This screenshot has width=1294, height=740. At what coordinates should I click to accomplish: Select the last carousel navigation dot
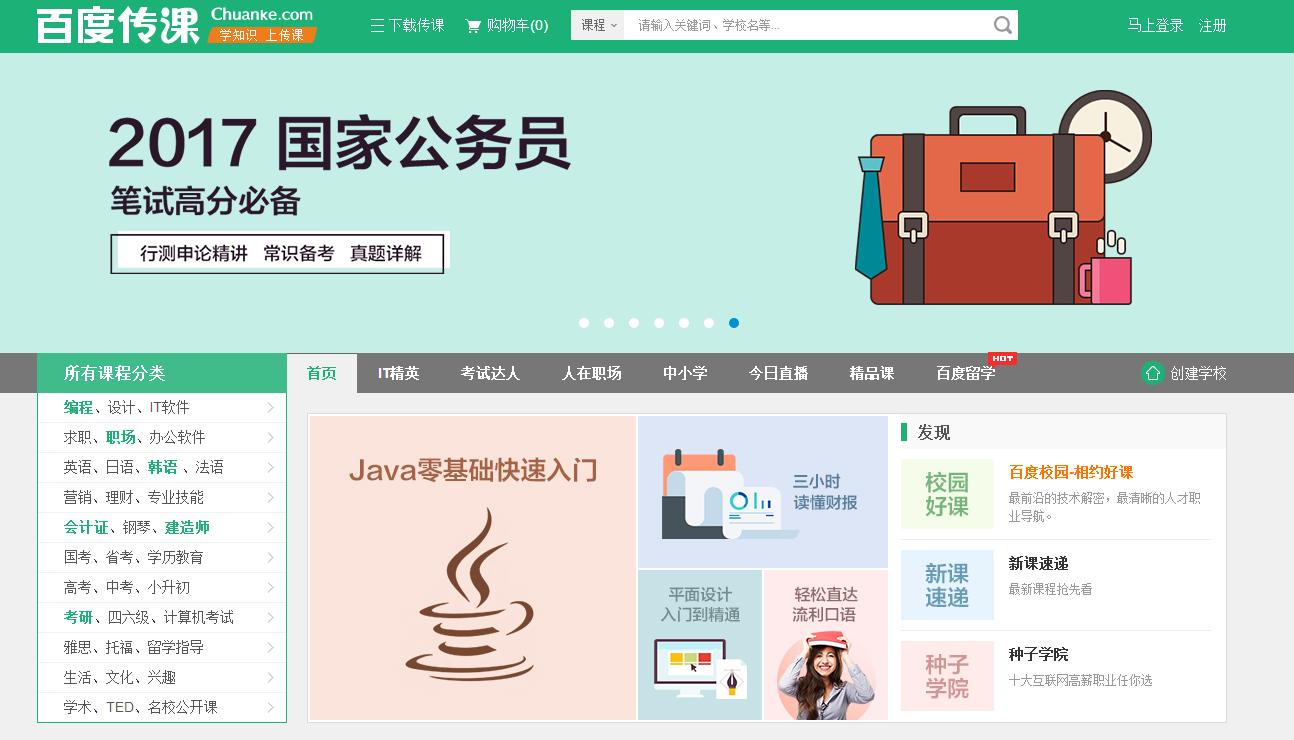[x=734, y=323]
